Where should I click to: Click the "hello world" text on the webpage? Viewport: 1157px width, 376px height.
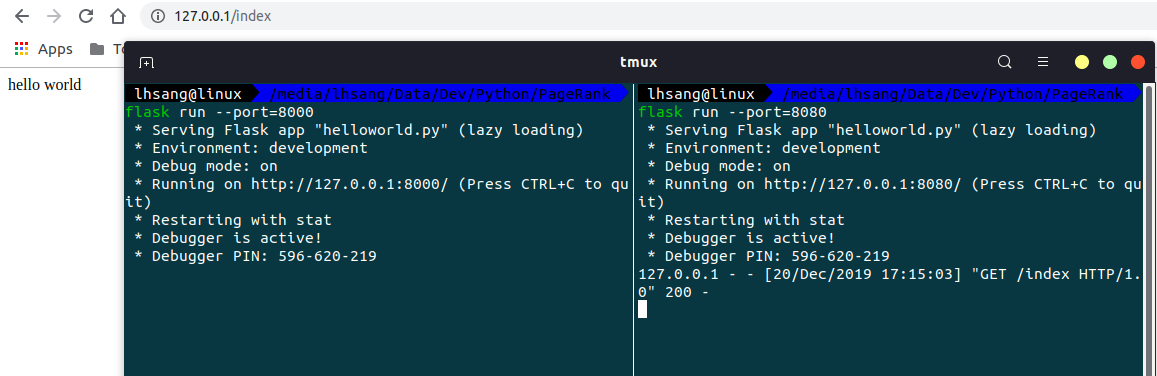[x=44, y=85]
